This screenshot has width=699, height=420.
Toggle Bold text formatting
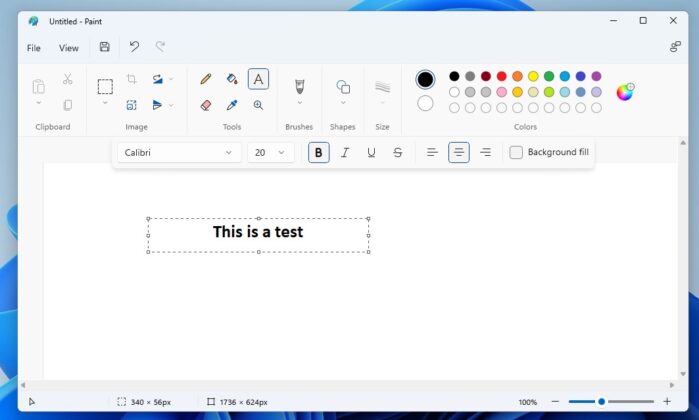[319, 152]
